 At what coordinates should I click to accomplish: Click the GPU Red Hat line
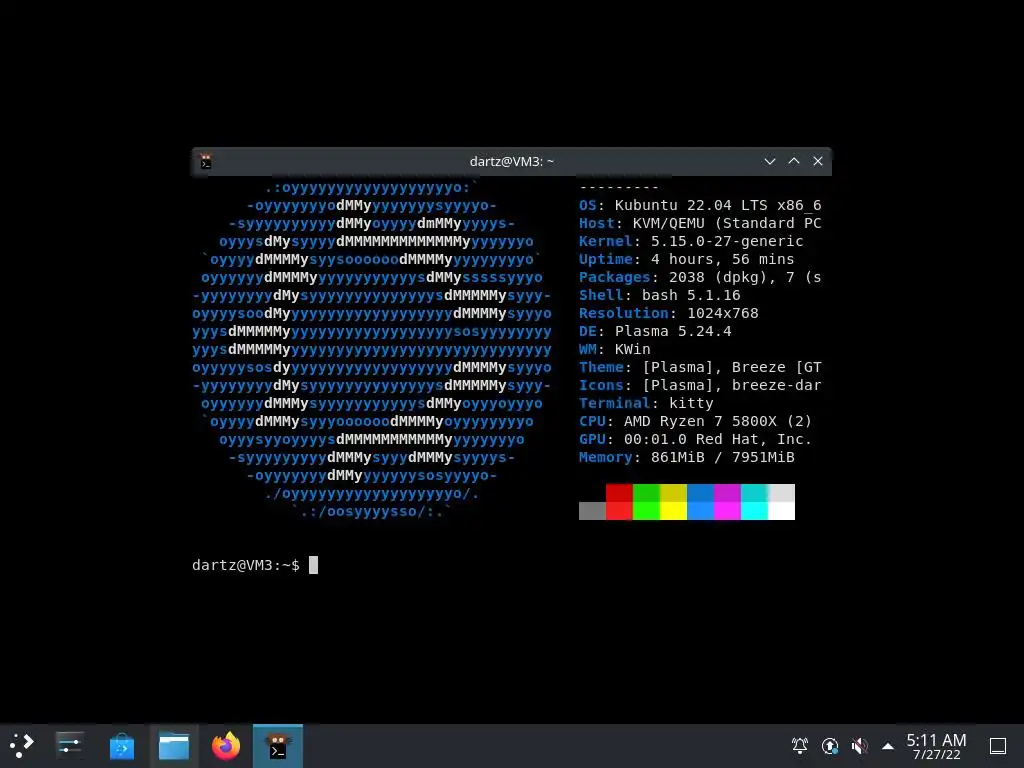tap(696, 439)
